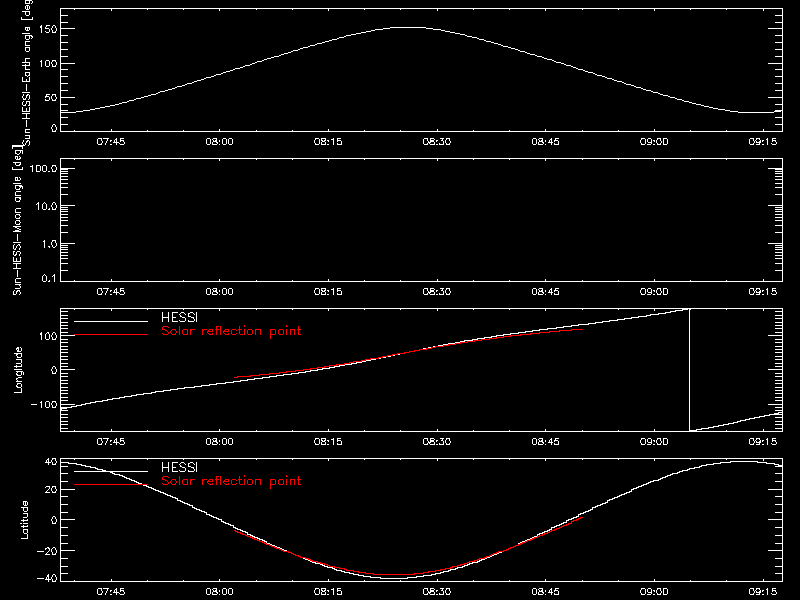Click the 10.0 tick on Moon angle axis

pyautogui.click(x=45, y=206)
